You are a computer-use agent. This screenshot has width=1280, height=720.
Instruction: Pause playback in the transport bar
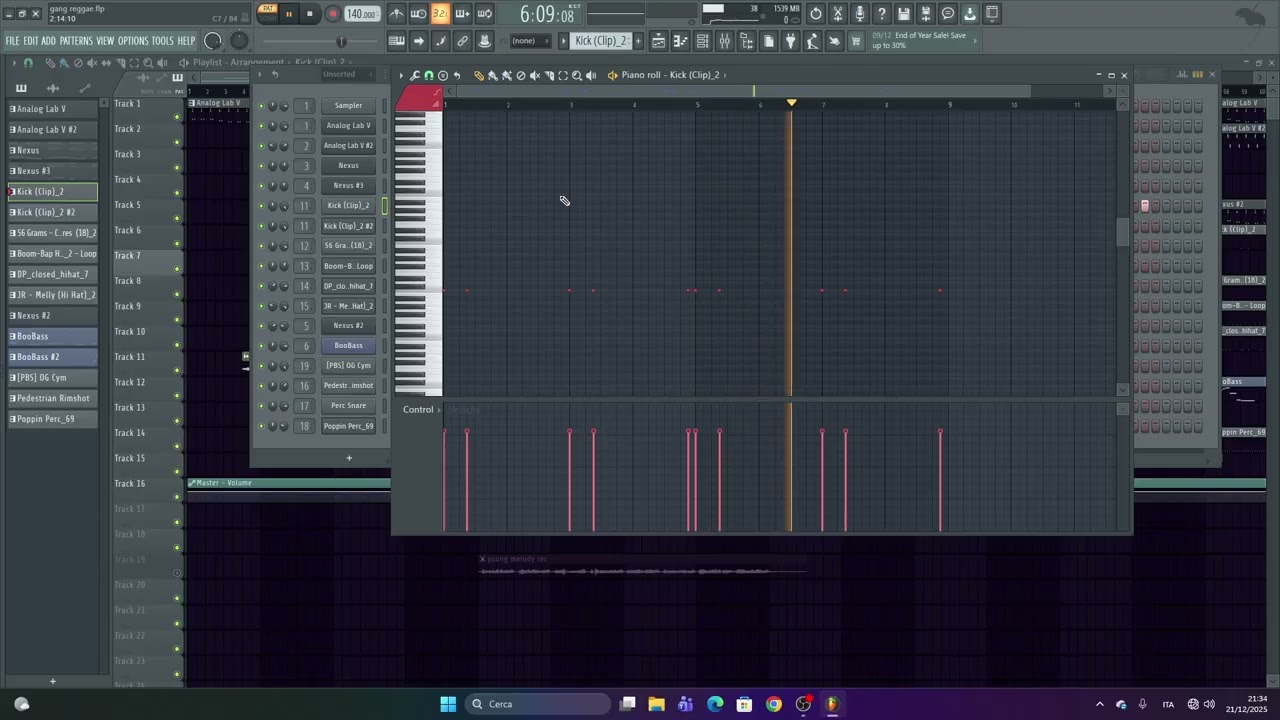[289, 14]
